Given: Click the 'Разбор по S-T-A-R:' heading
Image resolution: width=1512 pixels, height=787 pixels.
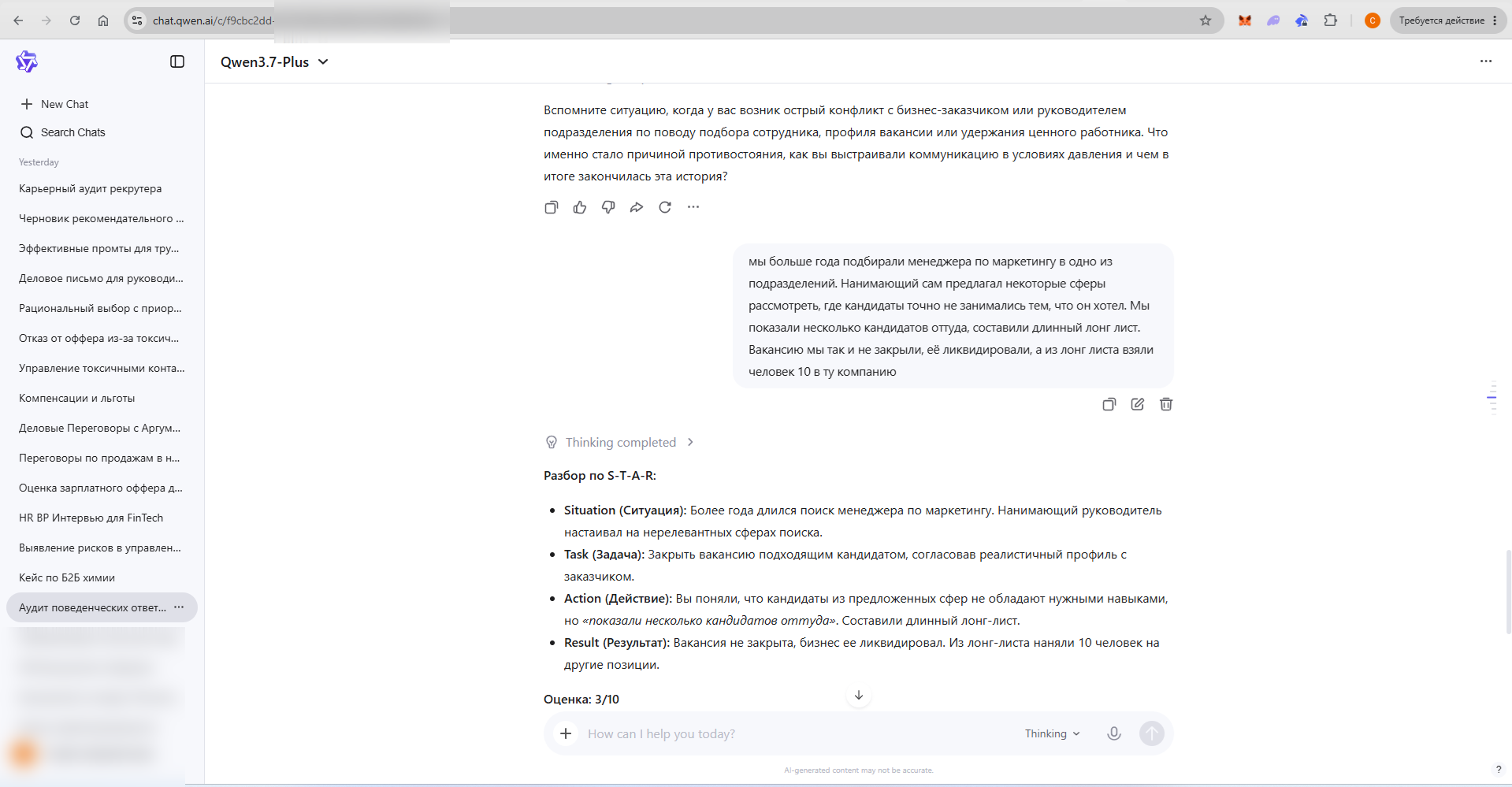Looking at the screenshot, I should pos(600,476).
